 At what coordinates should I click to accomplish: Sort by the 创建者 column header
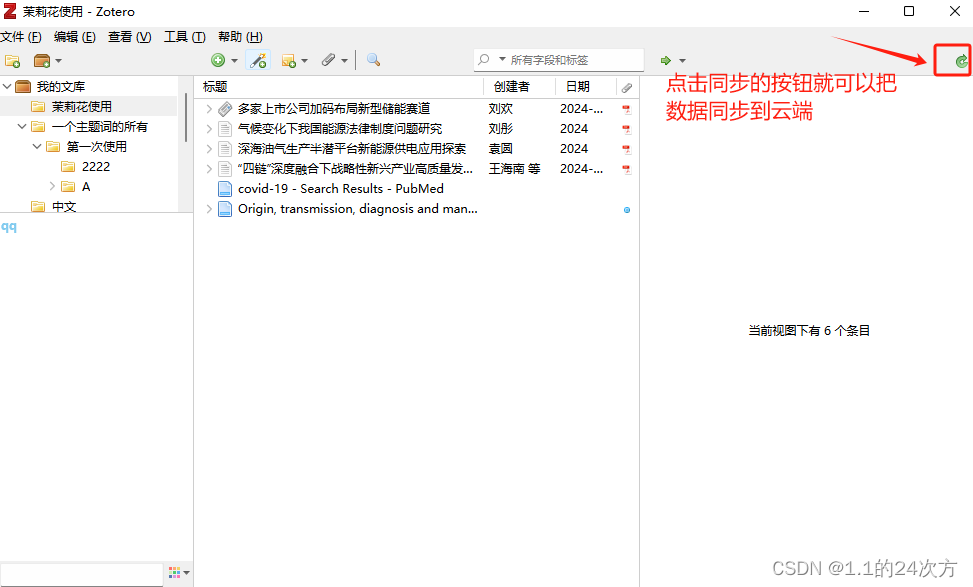pyautogui.click(x=519, y=87)
